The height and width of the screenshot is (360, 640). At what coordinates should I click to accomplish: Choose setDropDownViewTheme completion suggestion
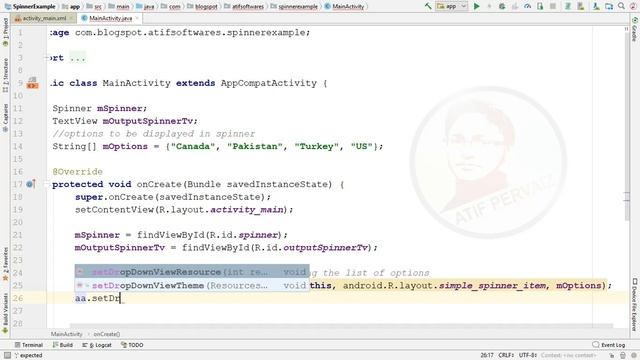(192, 285)
